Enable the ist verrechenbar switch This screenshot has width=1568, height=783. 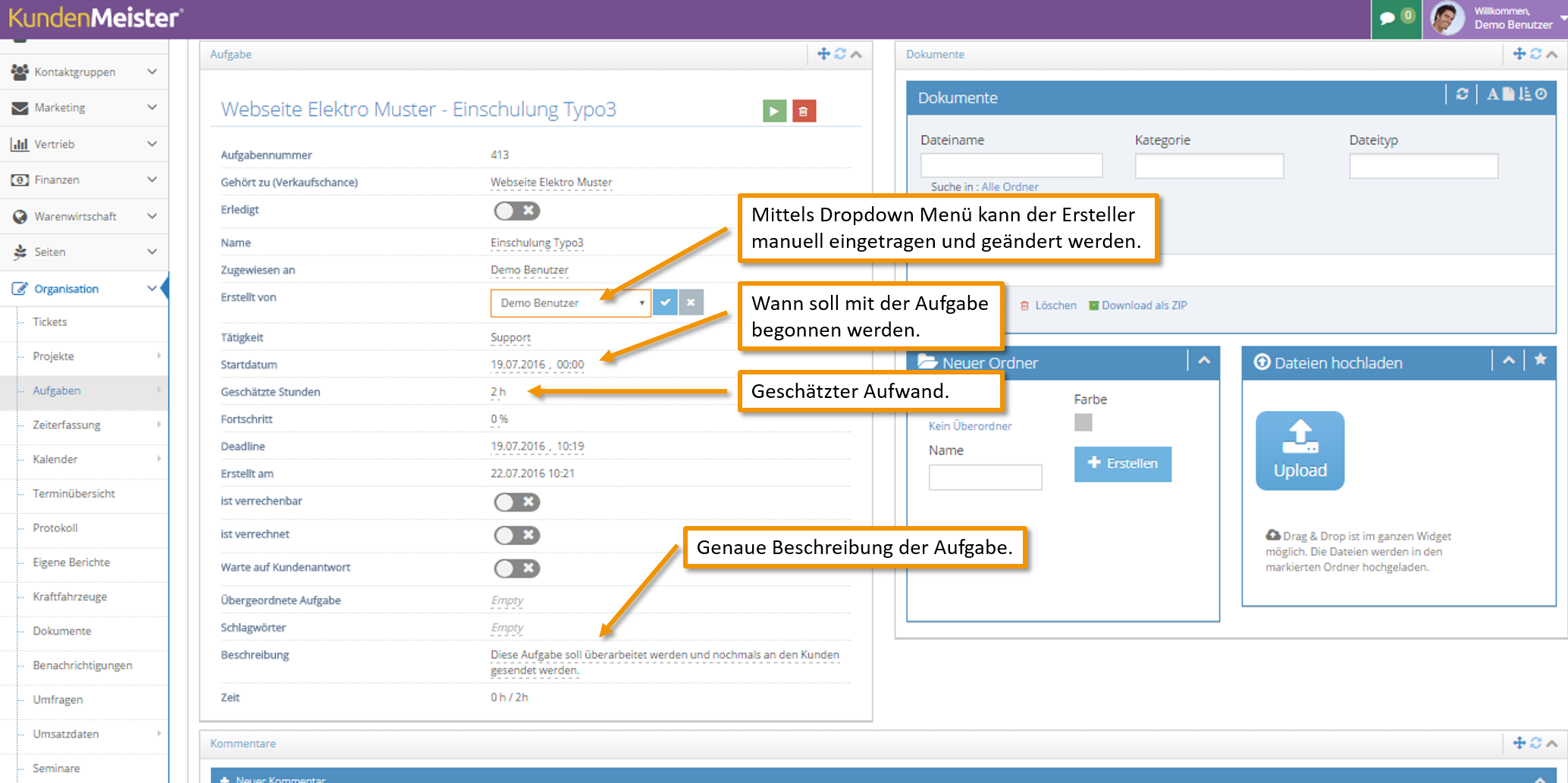[517, 502]
